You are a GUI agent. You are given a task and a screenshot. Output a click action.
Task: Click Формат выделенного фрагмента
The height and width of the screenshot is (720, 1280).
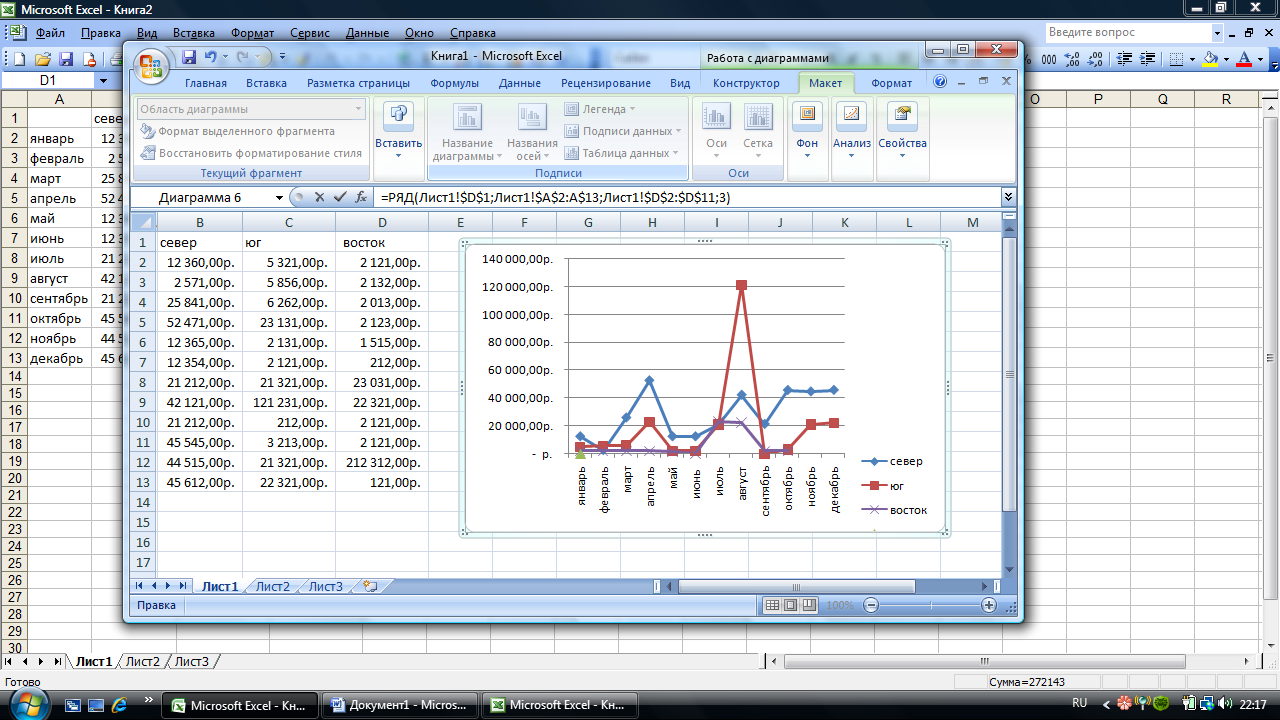238,131
